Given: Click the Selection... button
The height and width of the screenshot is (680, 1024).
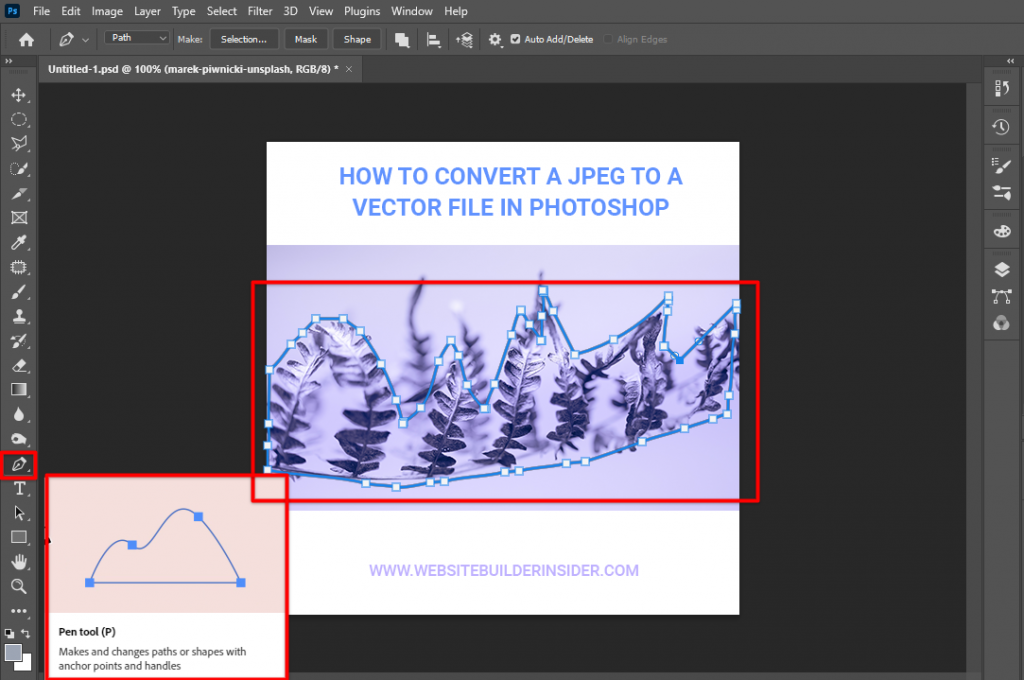Looking at the screenshot, I should click(x=244, y=39).
